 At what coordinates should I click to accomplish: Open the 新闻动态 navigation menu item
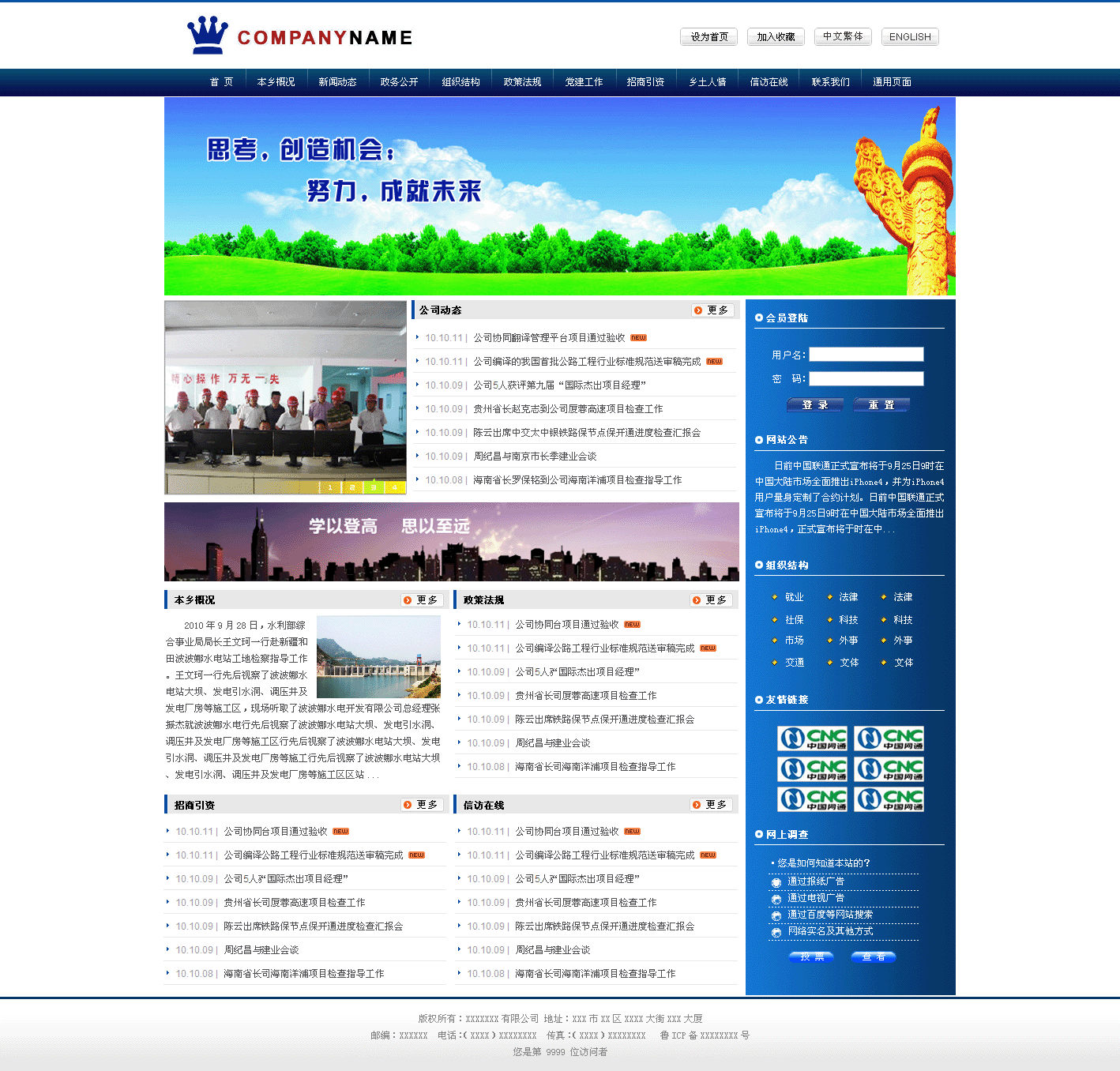pyautogui.click(x=337, y=82)
